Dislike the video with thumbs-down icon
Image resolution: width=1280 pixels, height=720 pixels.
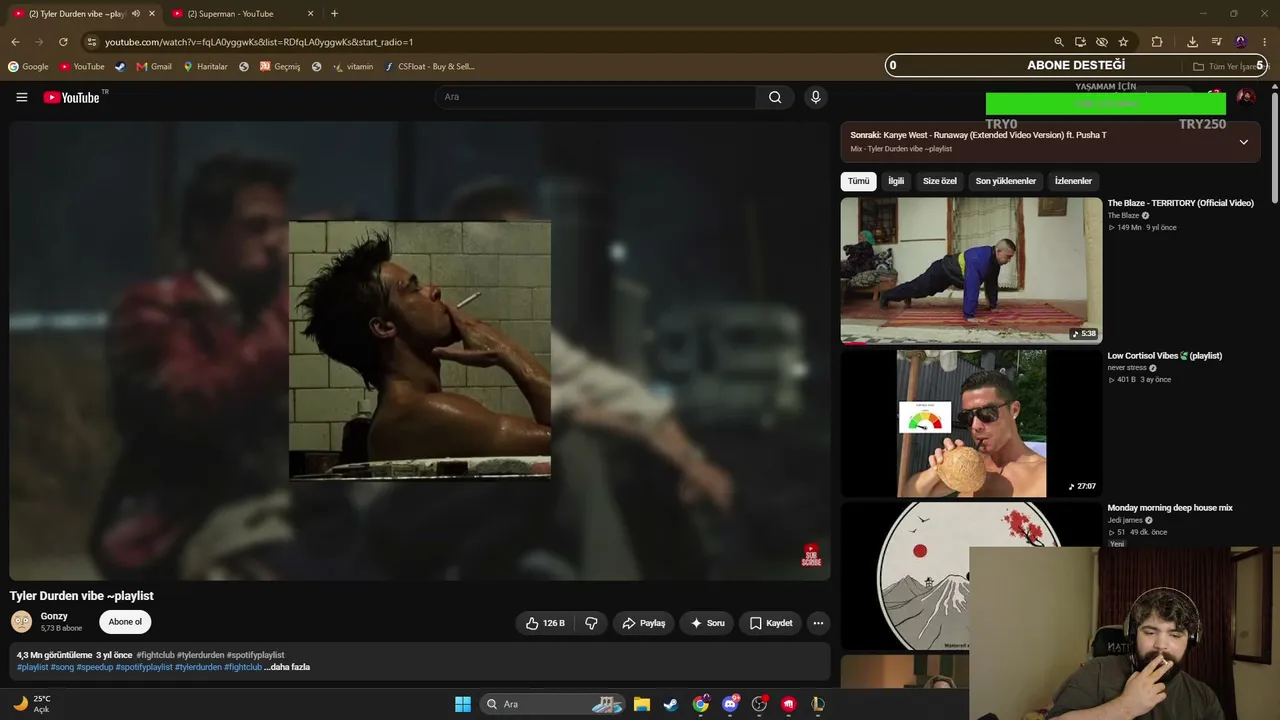coord(591,623)
